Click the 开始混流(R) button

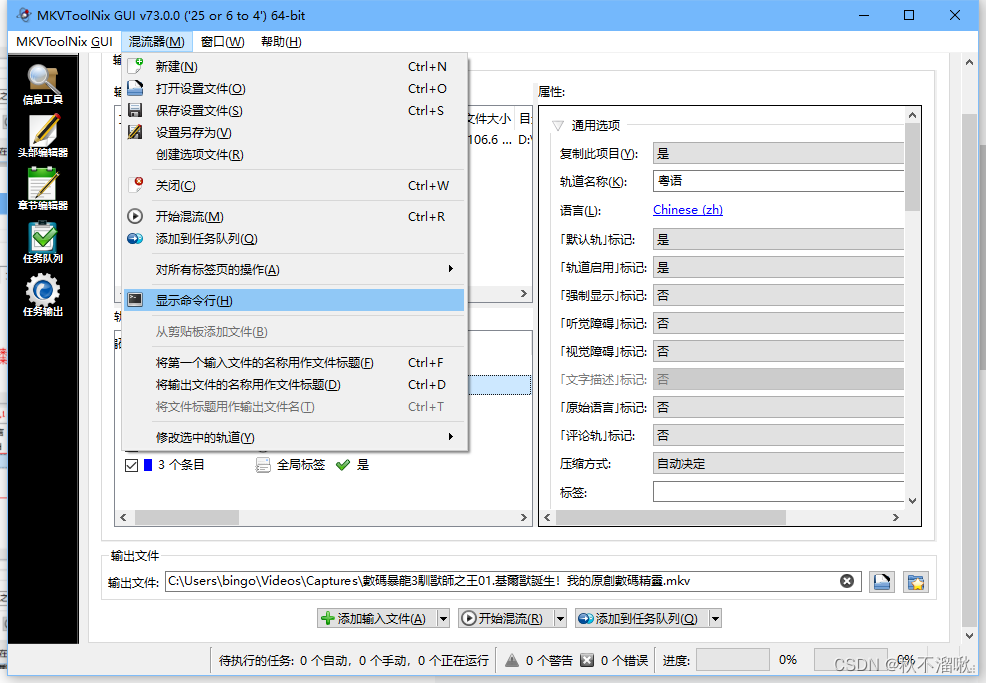506,619
